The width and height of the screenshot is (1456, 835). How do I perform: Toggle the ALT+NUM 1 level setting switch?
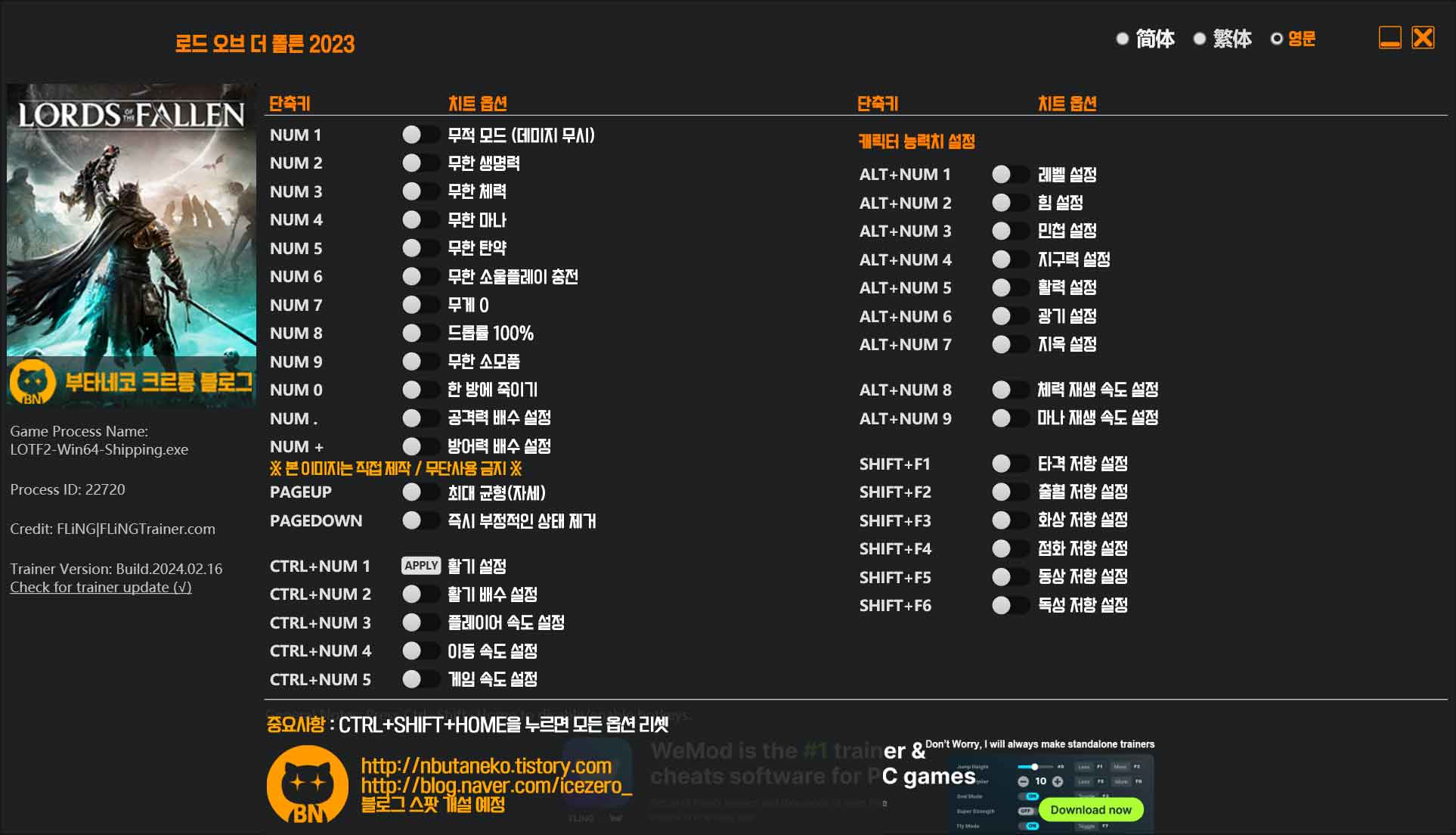click(1010, 175)
